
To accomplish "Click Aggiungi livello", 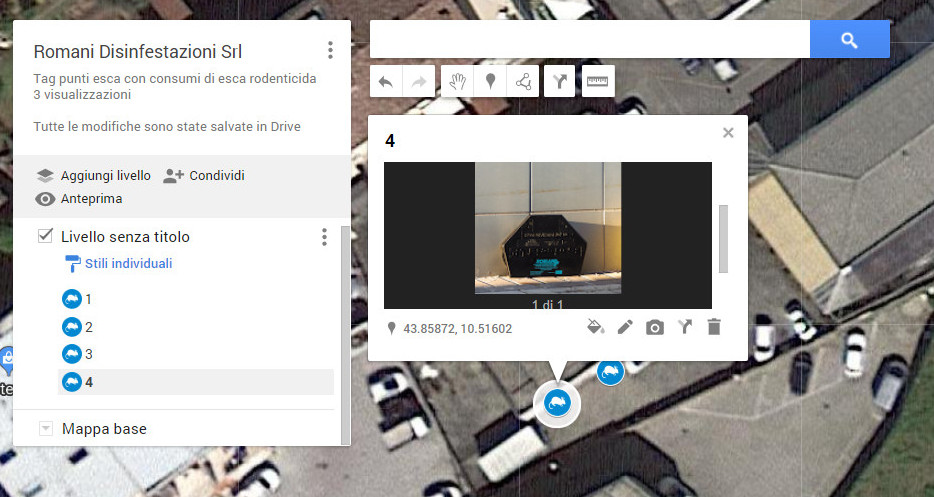I will coord(94,175).
